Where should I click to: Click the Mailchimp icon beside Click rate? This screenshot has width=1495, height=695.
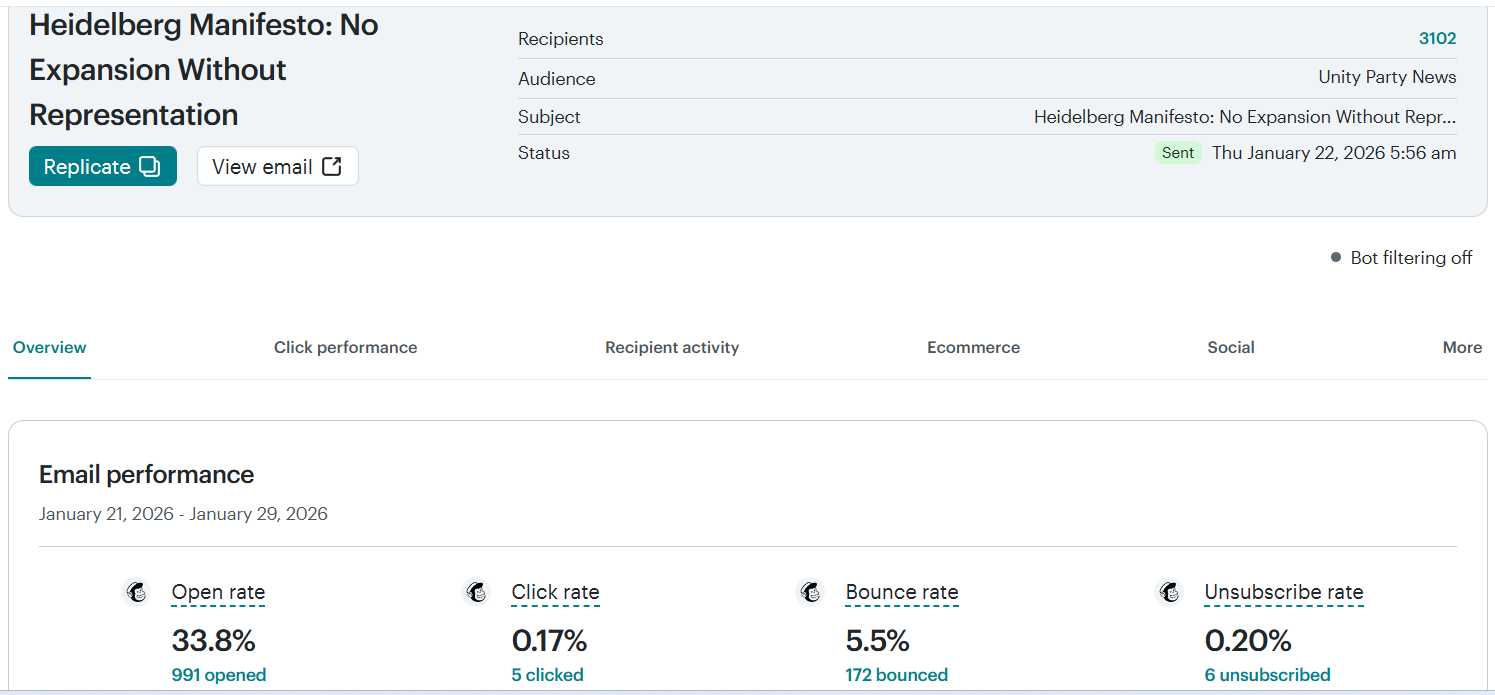tap(477, 592)
